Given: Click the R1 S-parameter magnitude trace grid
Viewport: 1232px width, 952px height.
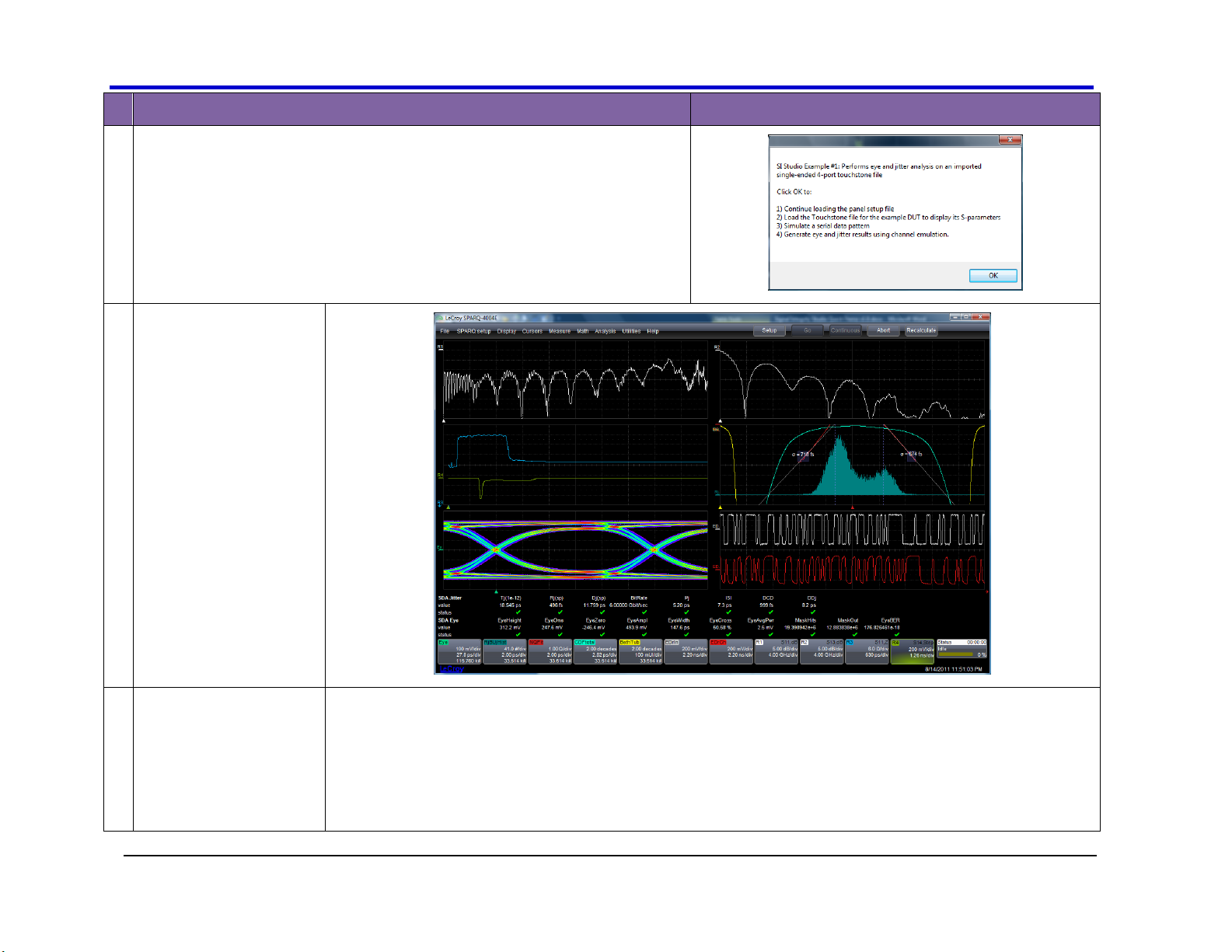Looking at the screenshot, I should click(x=575, y=380).
